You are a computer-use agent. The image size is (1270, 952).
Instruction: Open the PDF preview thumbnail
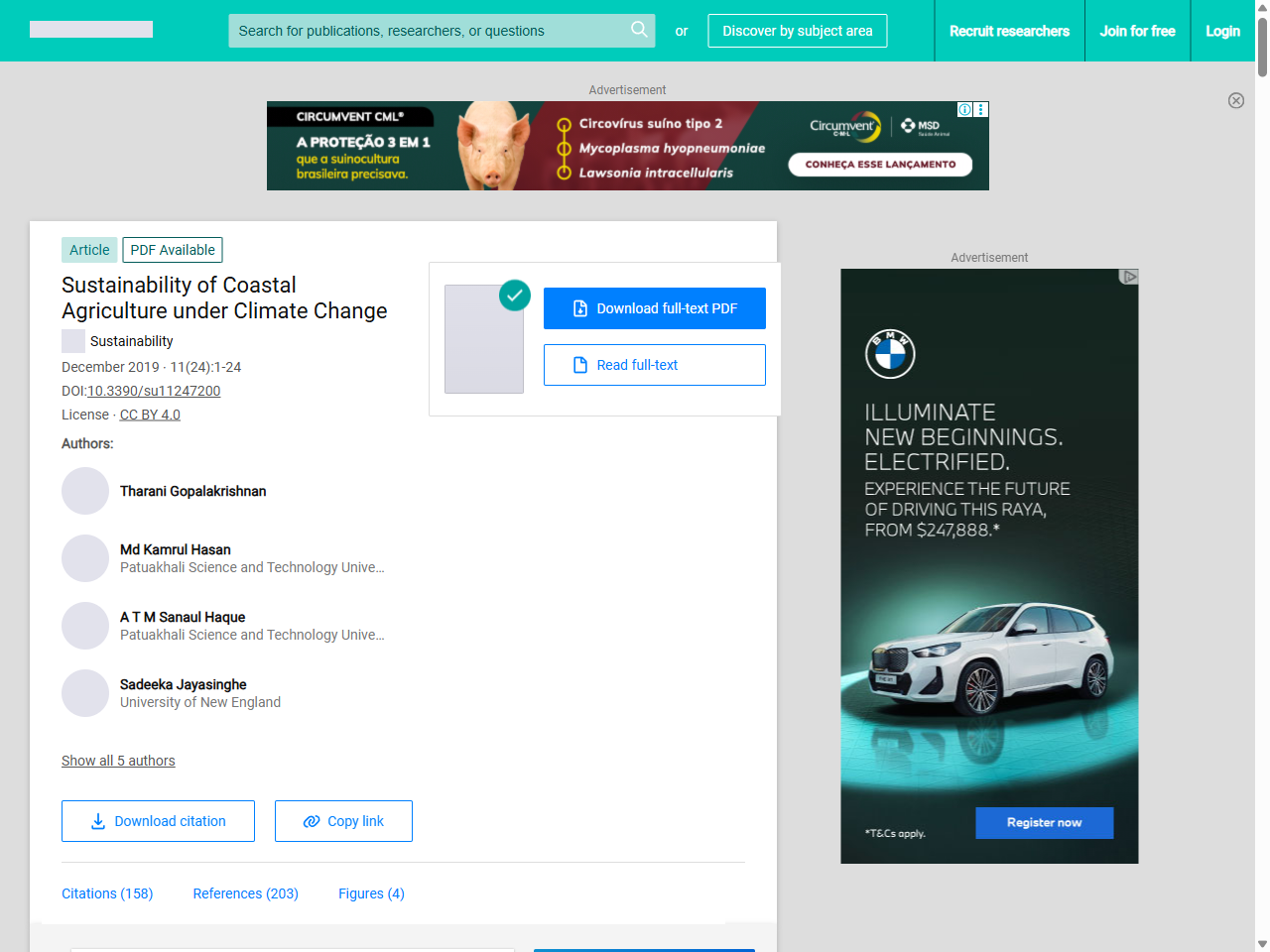click(484, 339)
